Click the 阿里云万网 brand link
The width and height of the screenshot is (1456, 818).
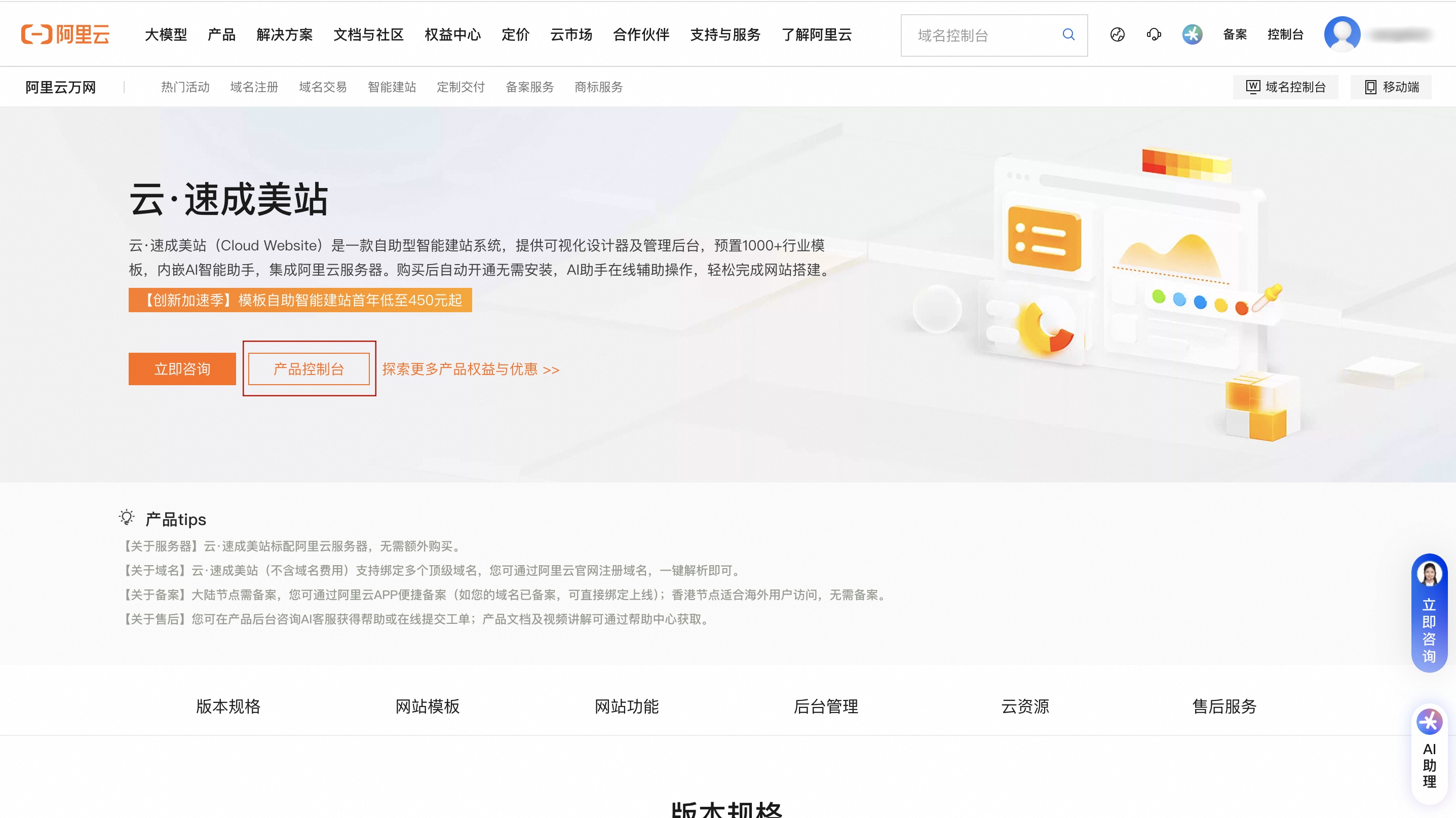pos(60,87)
